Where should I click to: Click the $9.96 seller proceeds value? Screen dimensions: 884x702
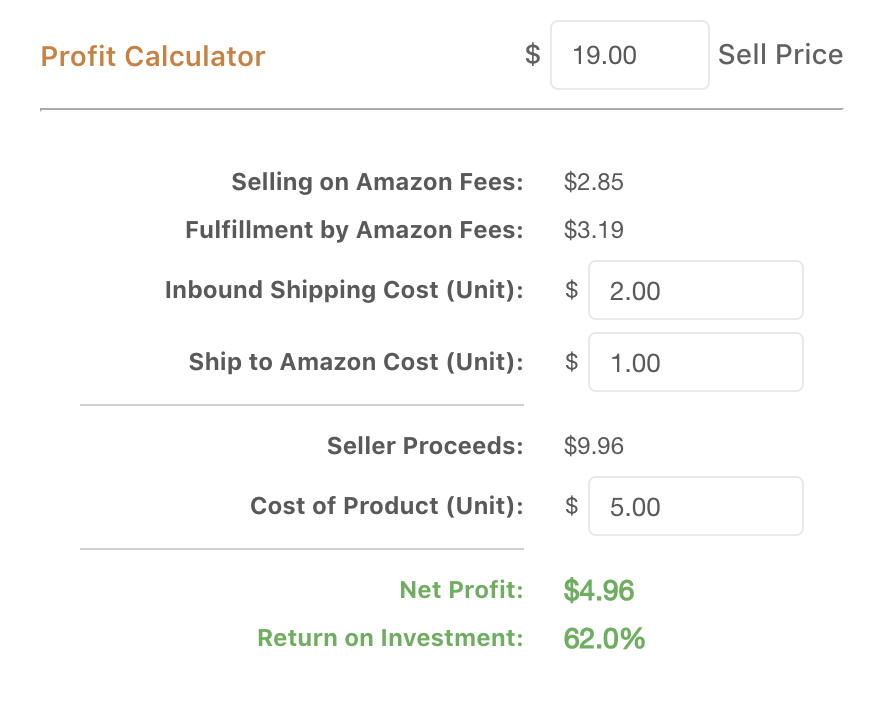coord(594,446)
